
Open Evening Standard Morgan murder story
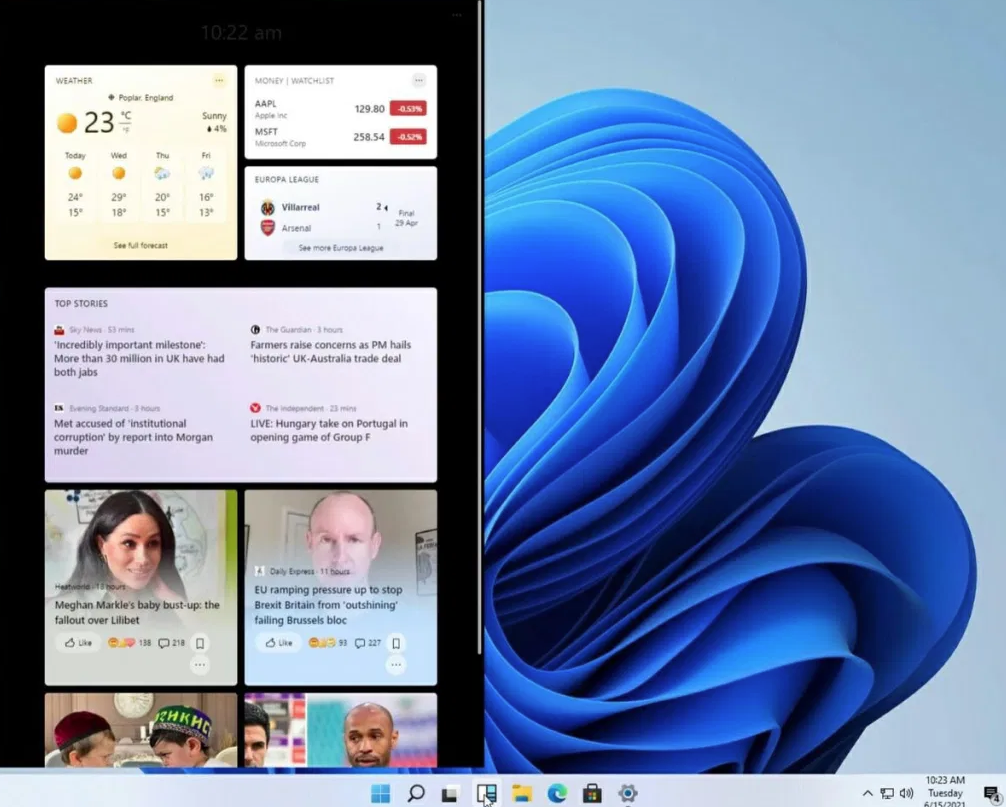133,437
